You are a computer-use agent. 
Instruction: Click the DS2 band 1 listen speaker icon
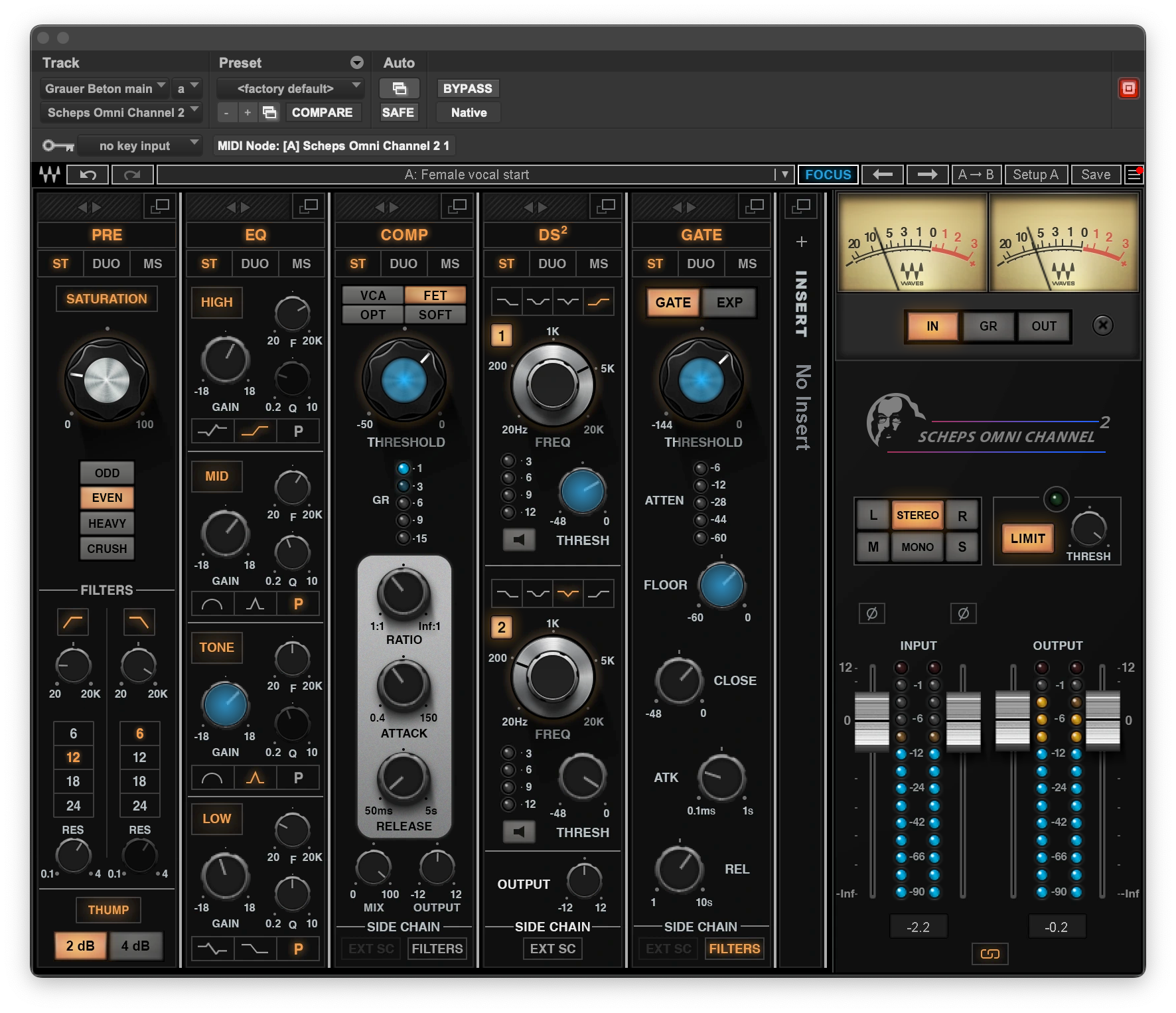(x=519, y=540)
